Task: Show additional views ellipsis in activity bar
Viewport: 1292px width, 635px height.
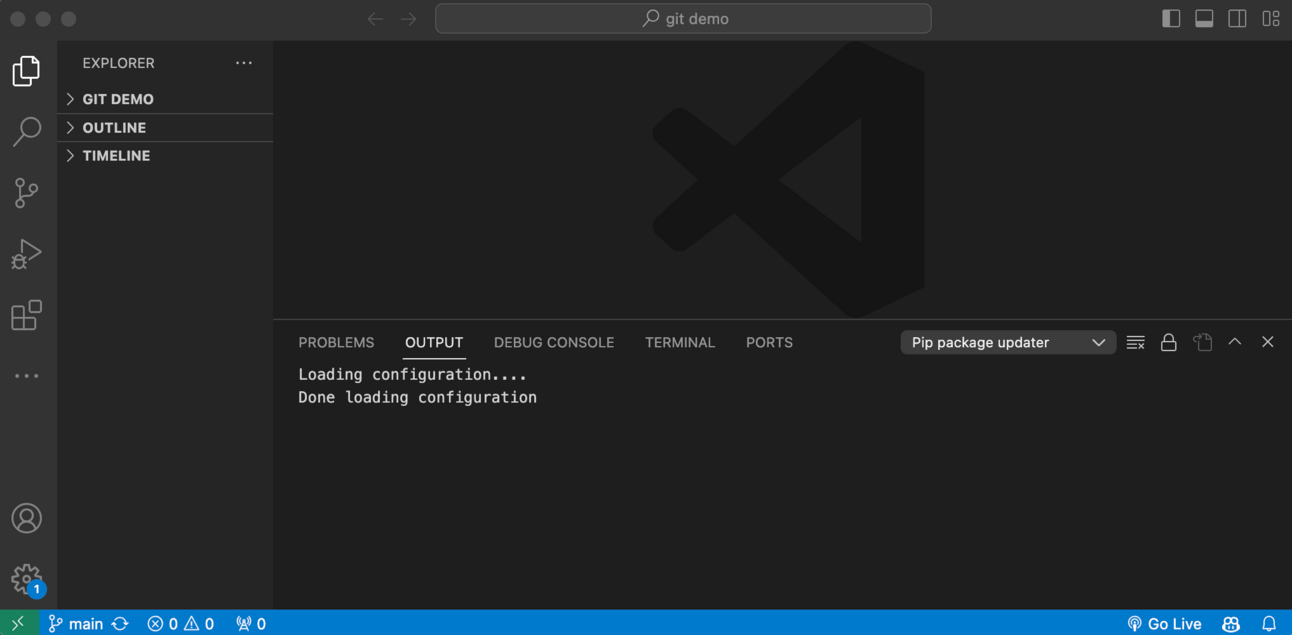Action: tap(27, 376)
